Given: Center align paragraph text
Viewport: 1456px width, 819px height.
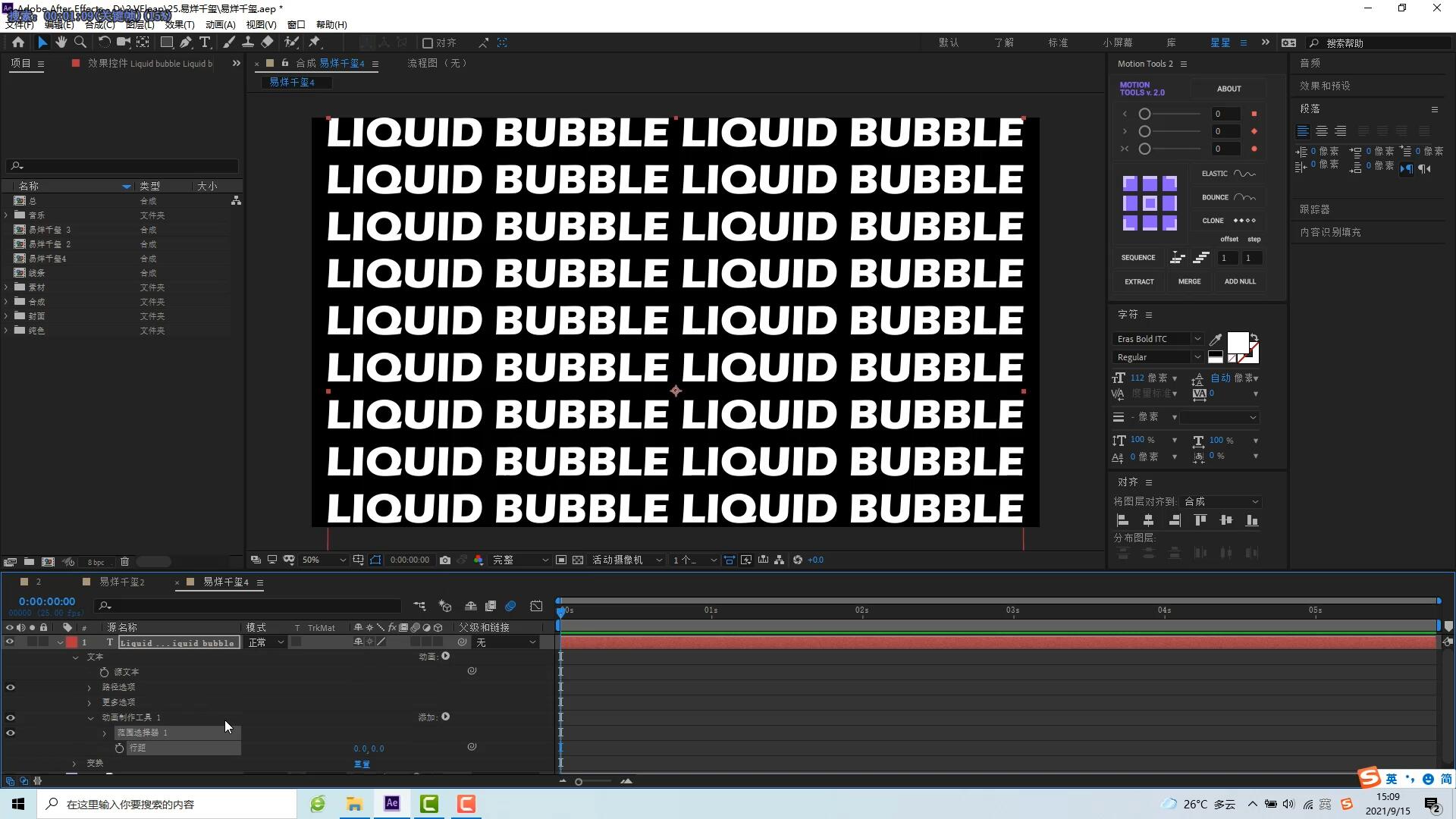Looking at the screenshot, I should (1321, 131).
